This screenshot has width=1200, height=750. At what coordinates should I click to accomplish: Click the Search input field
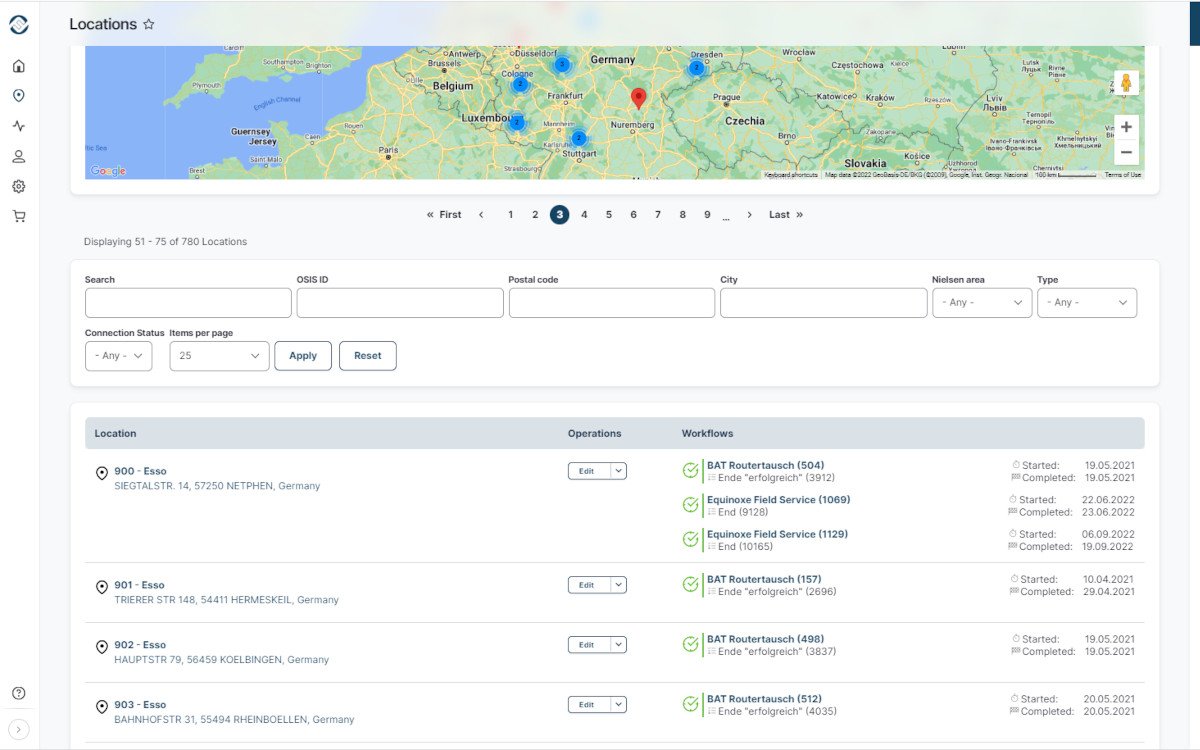tap(188, 303)
